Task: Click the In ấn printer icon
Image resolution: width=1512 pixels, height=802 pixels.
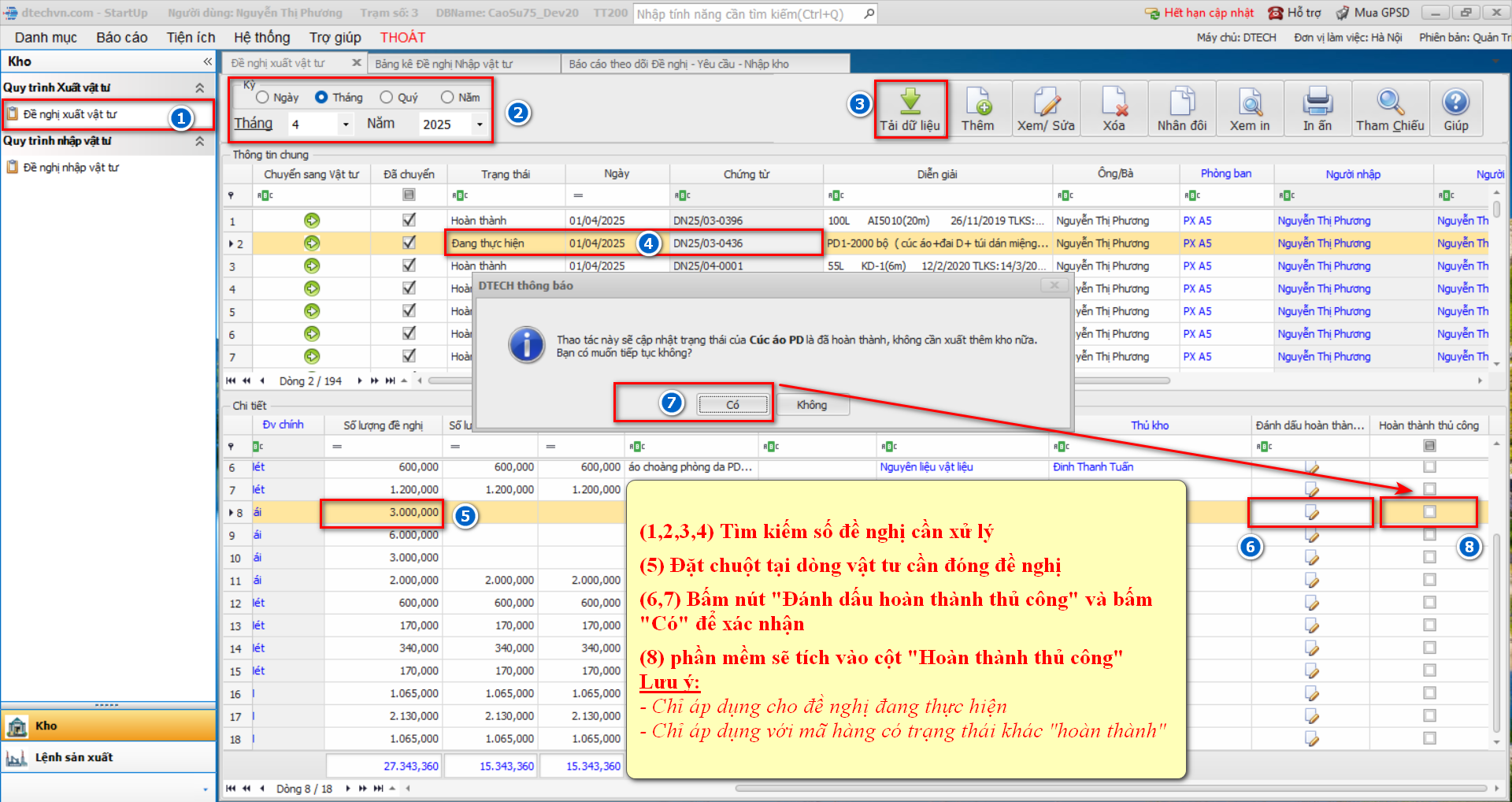Action: 1317,102
